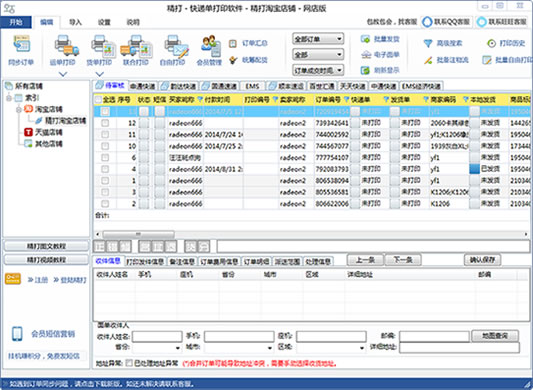Expand the arrow below 货单打印
Viewport: 533px width, 390px height.
click(99, 74)
